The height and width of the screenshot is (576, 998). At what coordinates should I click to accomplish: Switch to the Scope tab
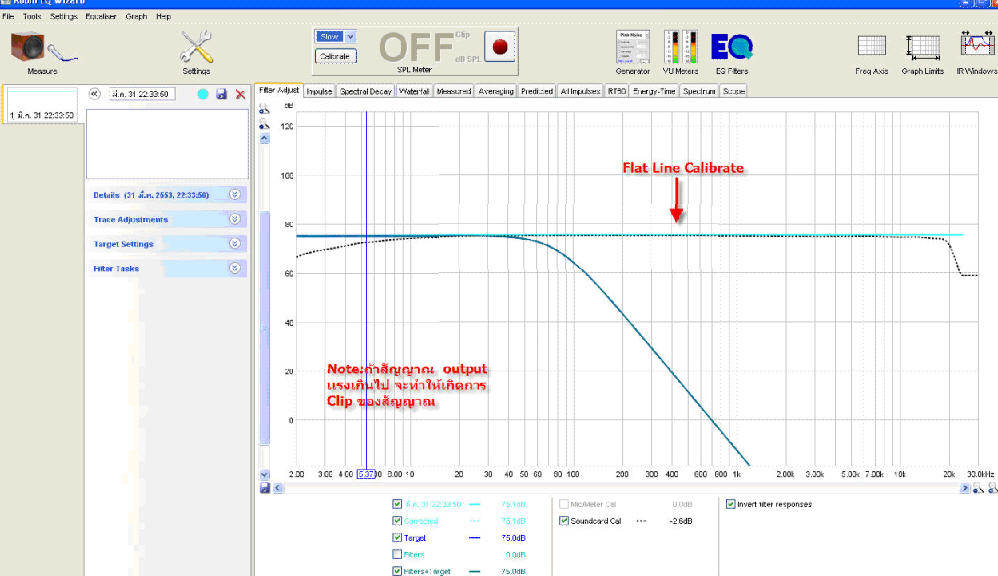pos(733,92)
